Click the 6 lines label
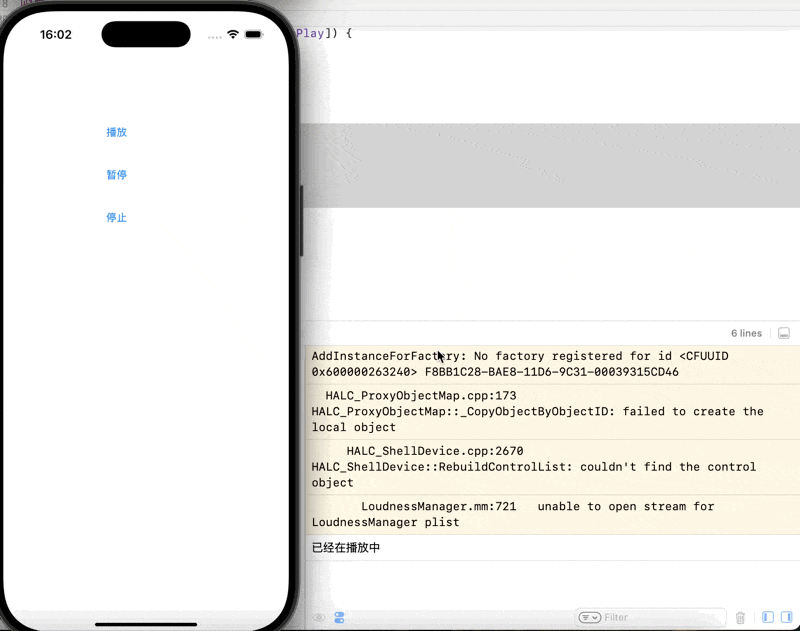This screenshot has height=631, width=800. tap(746, 333)
